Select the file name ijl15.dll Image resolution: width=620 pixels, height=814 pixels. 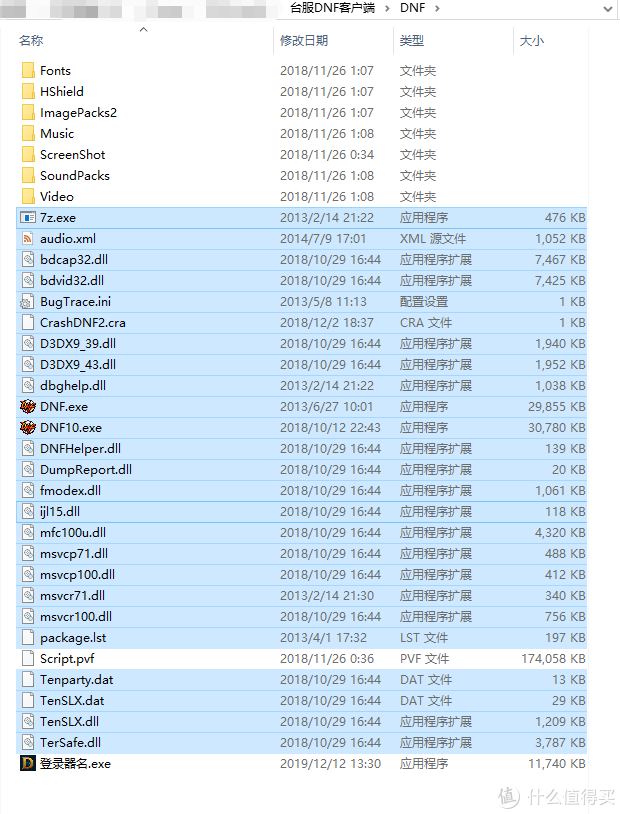coord(60,512)
